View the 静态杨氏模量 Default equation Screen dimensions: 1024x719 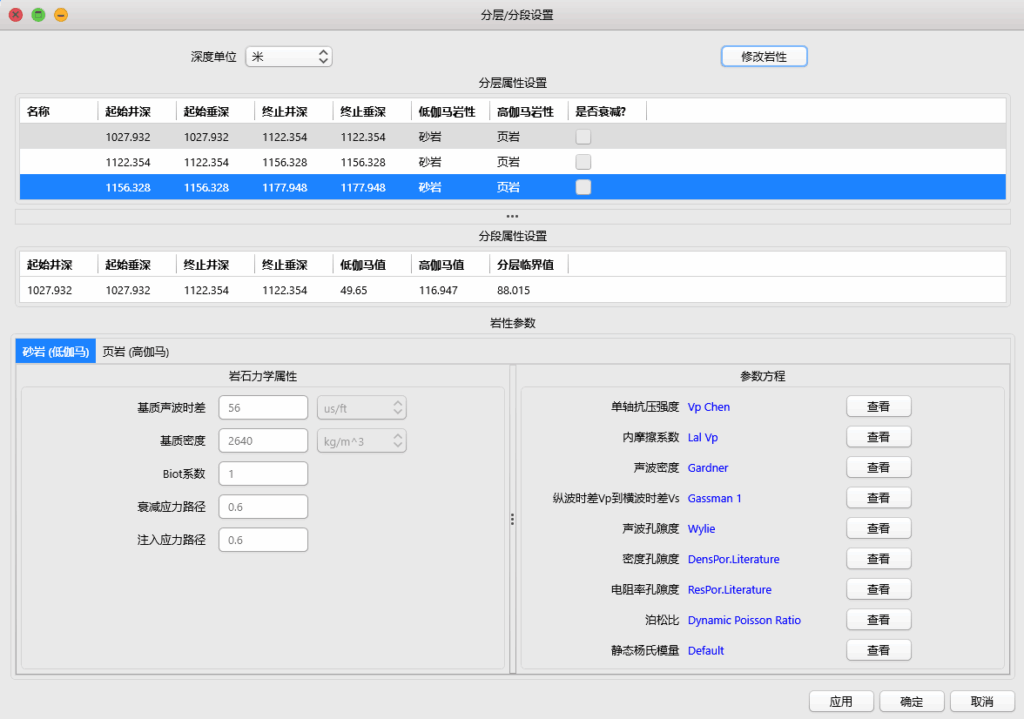(878, 650)
